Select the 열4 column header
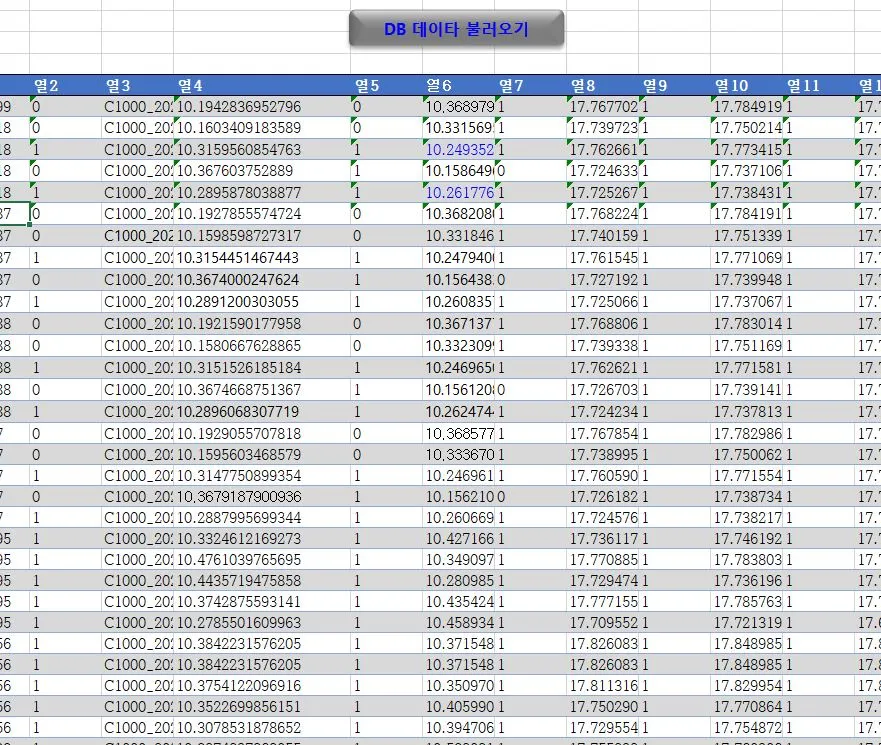This screenshot has width=881, height=745. click(x=262, y=85)
